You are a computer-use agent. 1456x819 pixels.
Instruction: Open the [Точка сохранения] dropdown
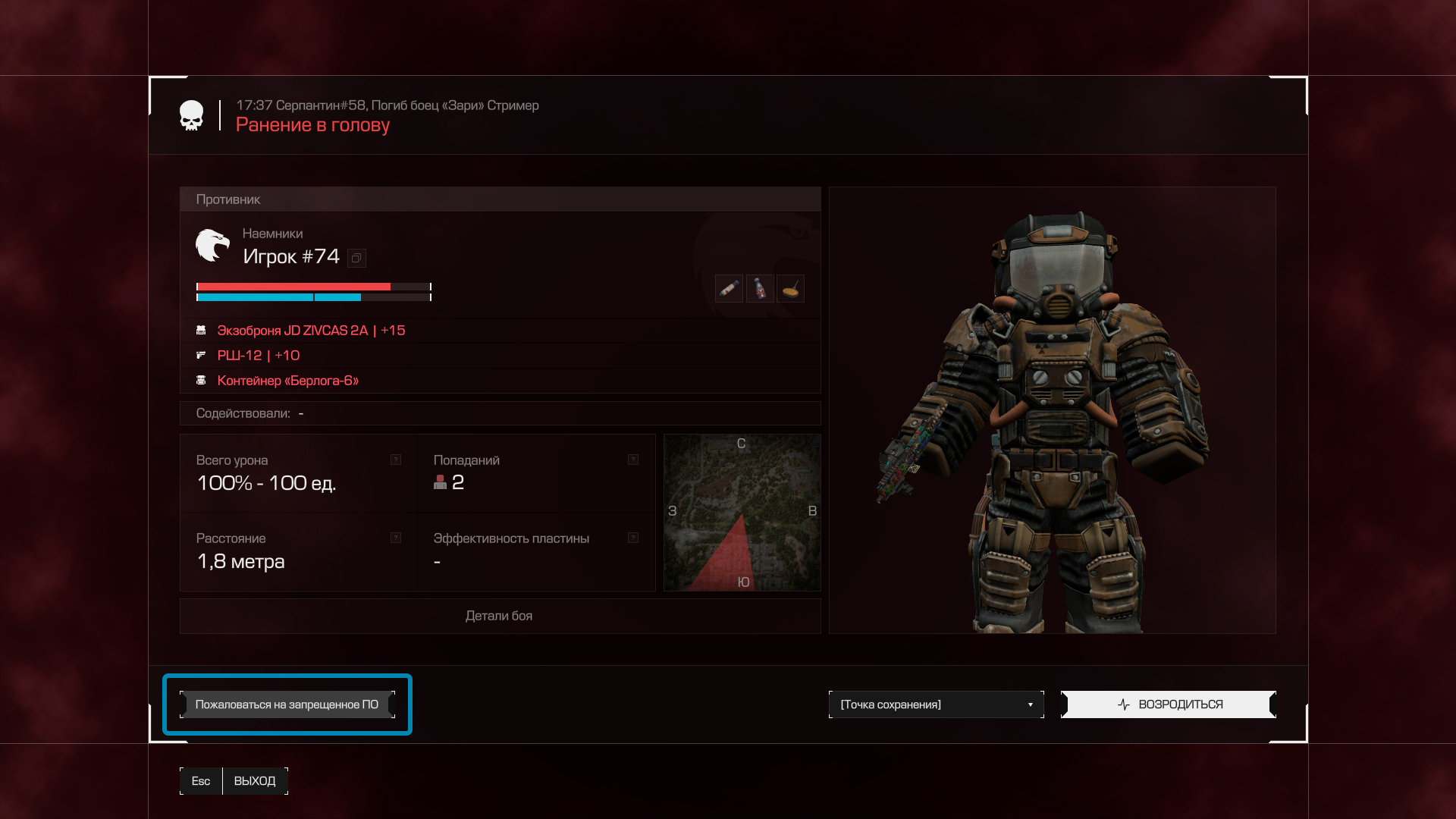[937, 704]
